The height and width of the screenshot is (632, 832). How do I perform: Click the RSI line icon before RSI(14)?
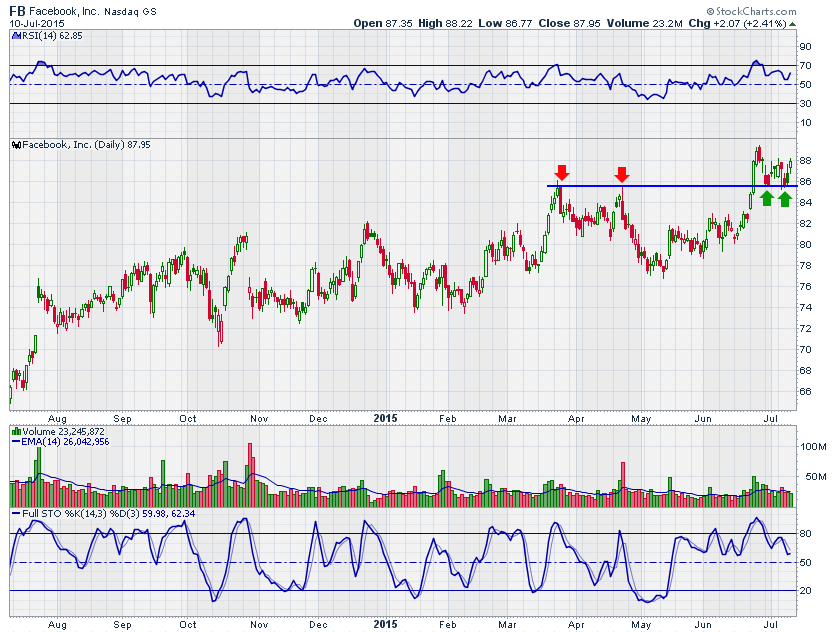15,36
